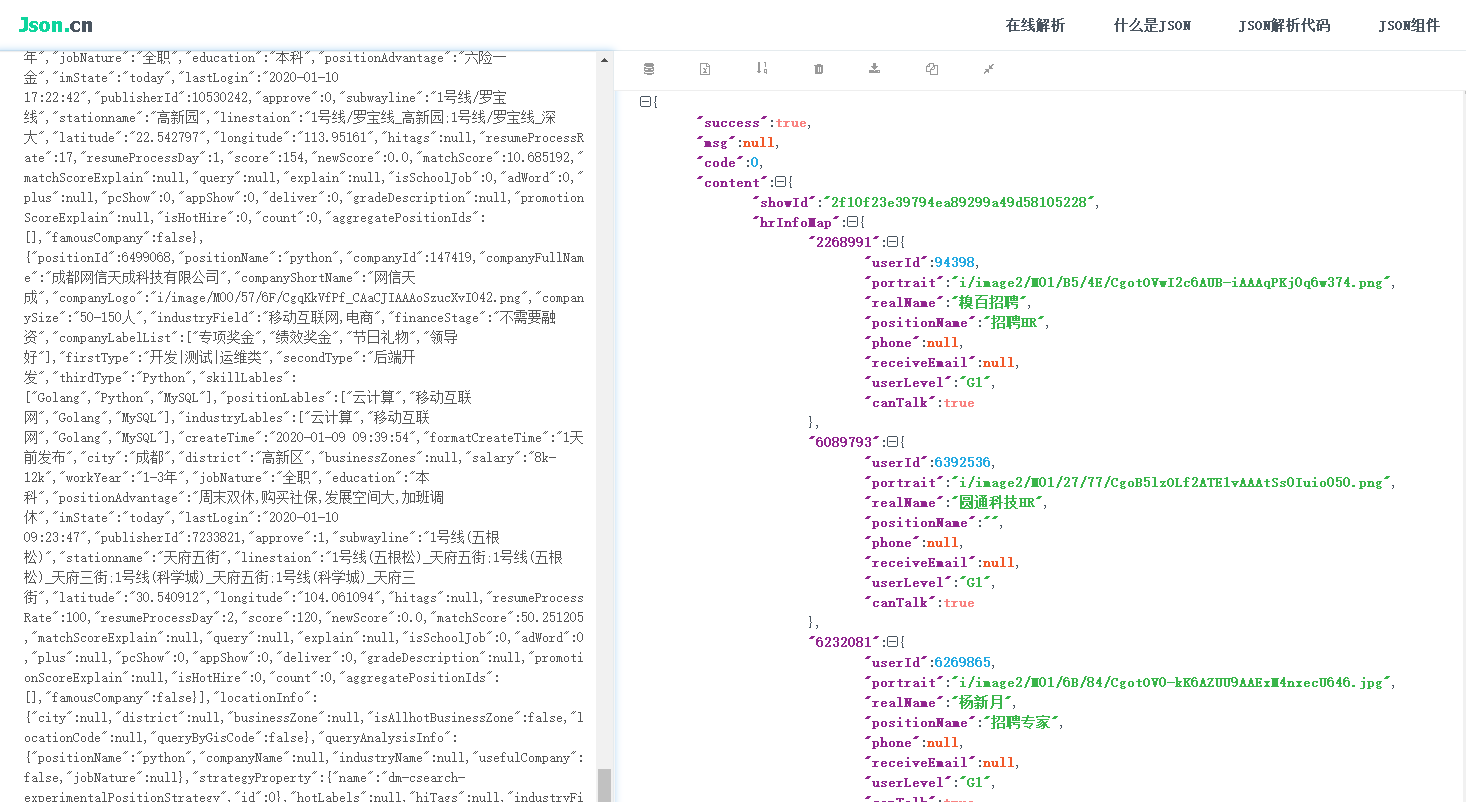Click the positionName value 招聘专家
Image resolution: width=1466 pixels, height=802 pixels.
pos(1020,723)
